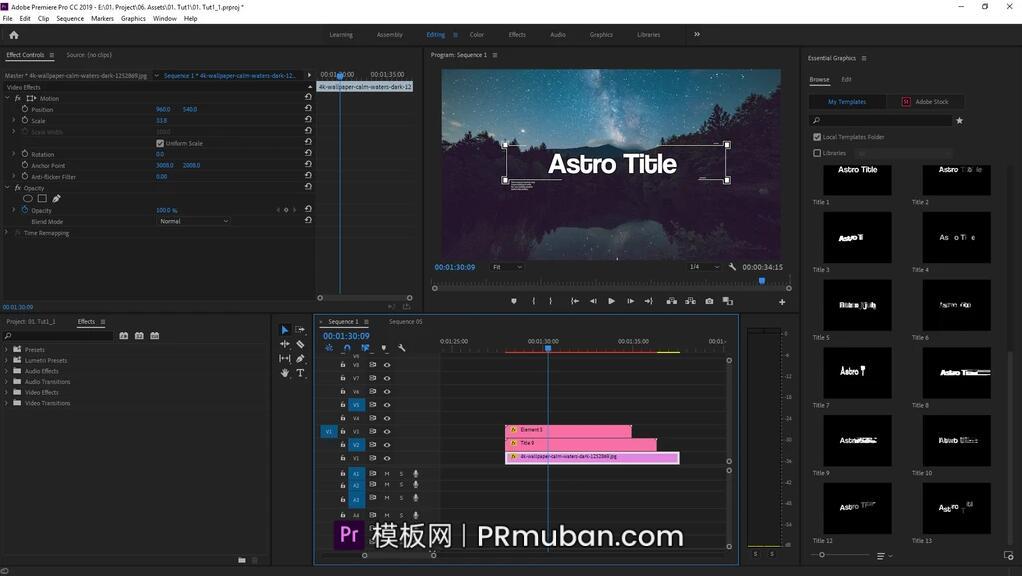The image size is (1022, 576).
Task: Click the Lift icon under the Program Monitor
Action: tap(672, 300)
